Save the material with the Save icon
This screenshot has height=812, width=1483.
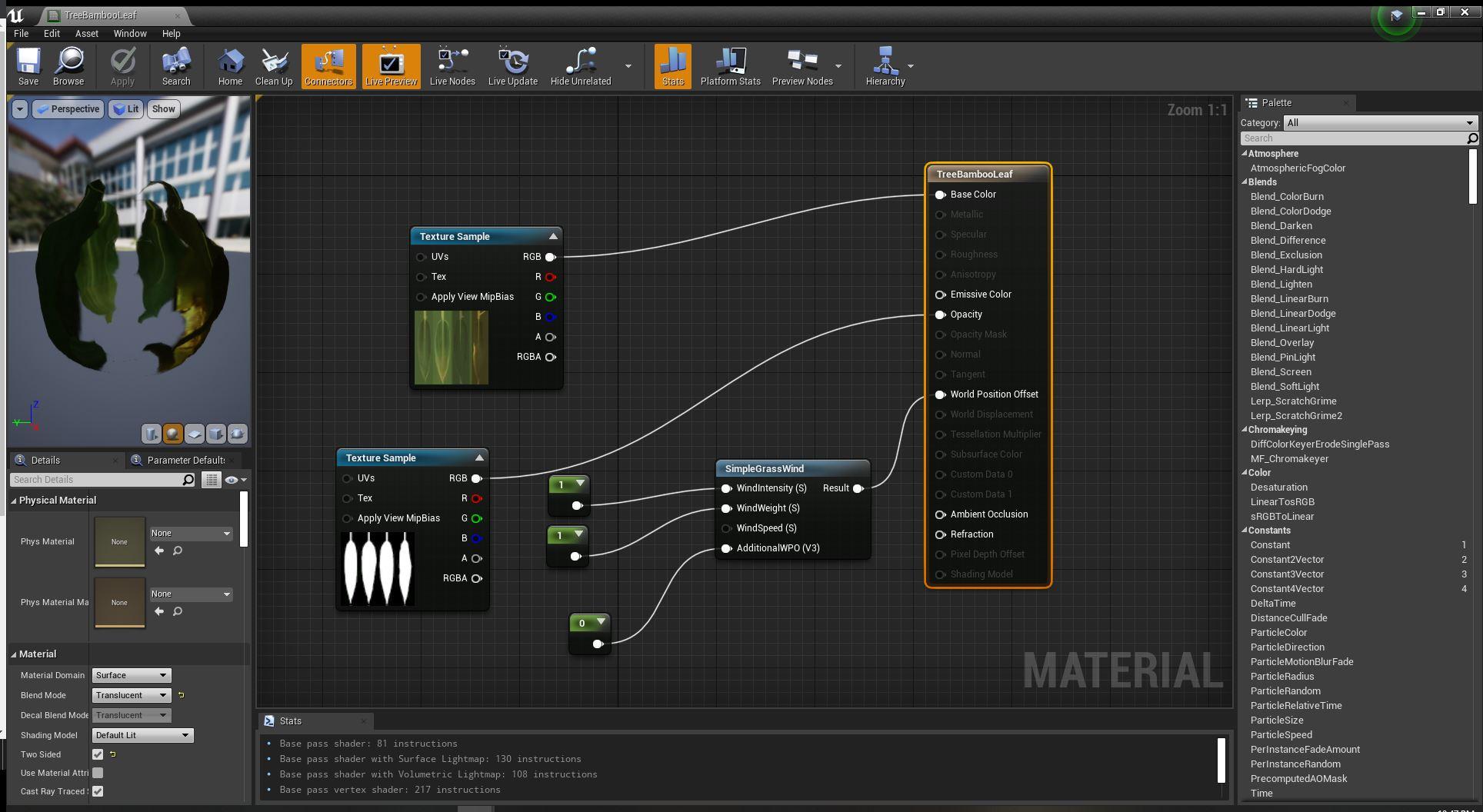28,66
